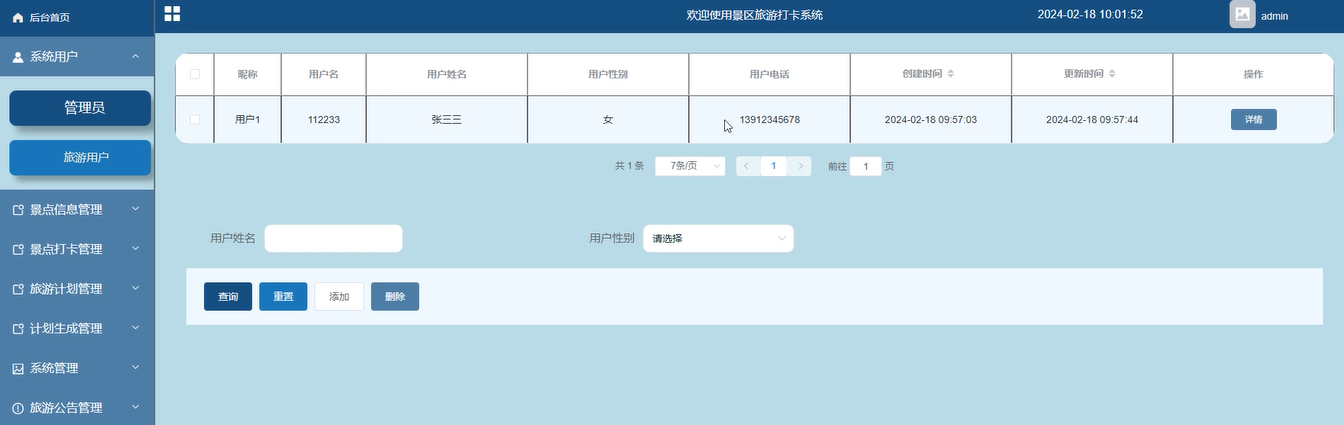Click the grid menu icon in header

(x=172, y=13)
